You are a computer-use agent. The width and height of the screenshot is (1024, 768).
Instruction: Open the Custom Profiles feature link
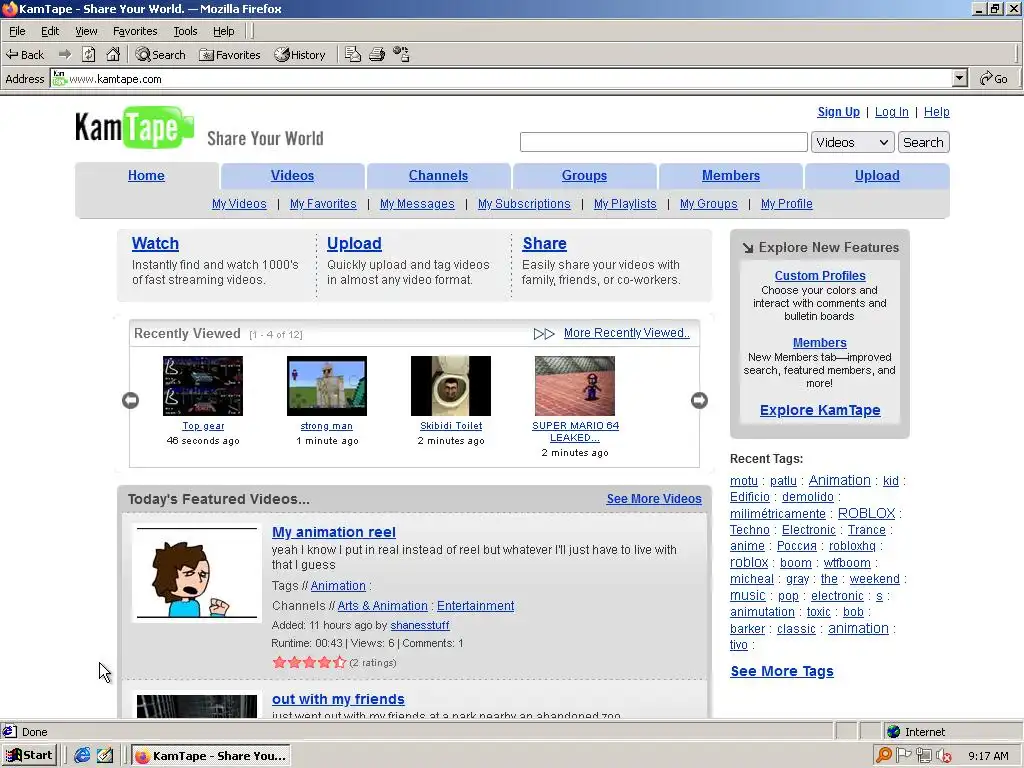[820, 276]
